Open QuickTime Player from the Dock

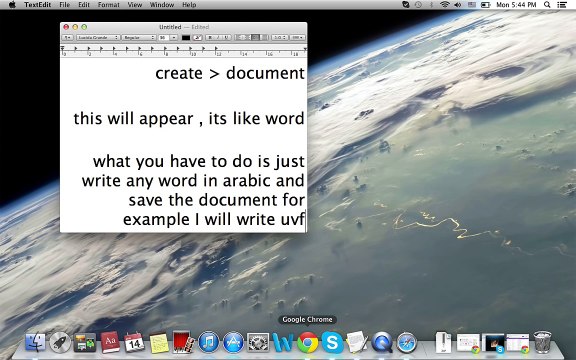[382, 342]
